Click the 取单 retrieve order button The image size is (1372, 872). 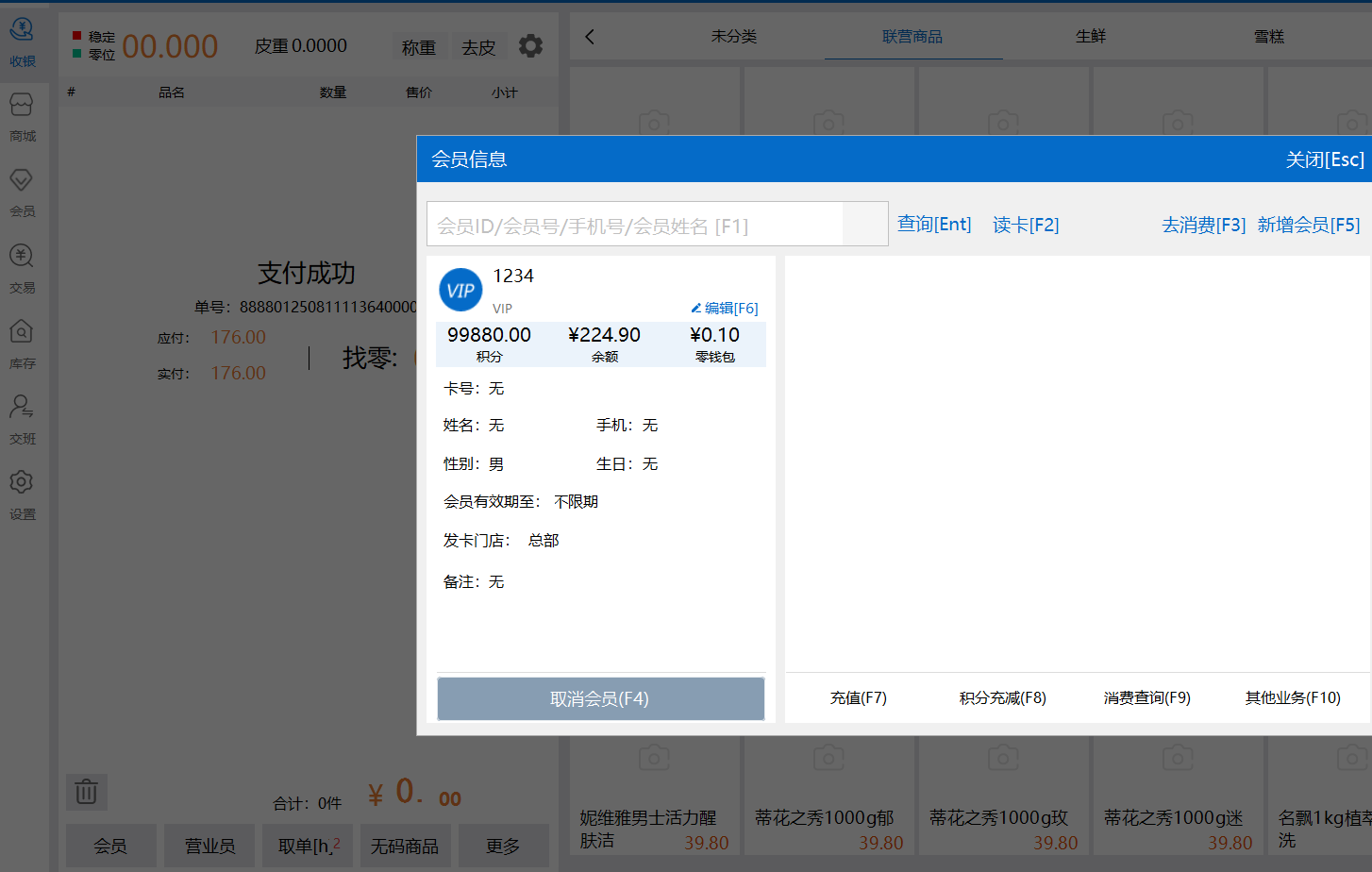(x=308, y=846)
